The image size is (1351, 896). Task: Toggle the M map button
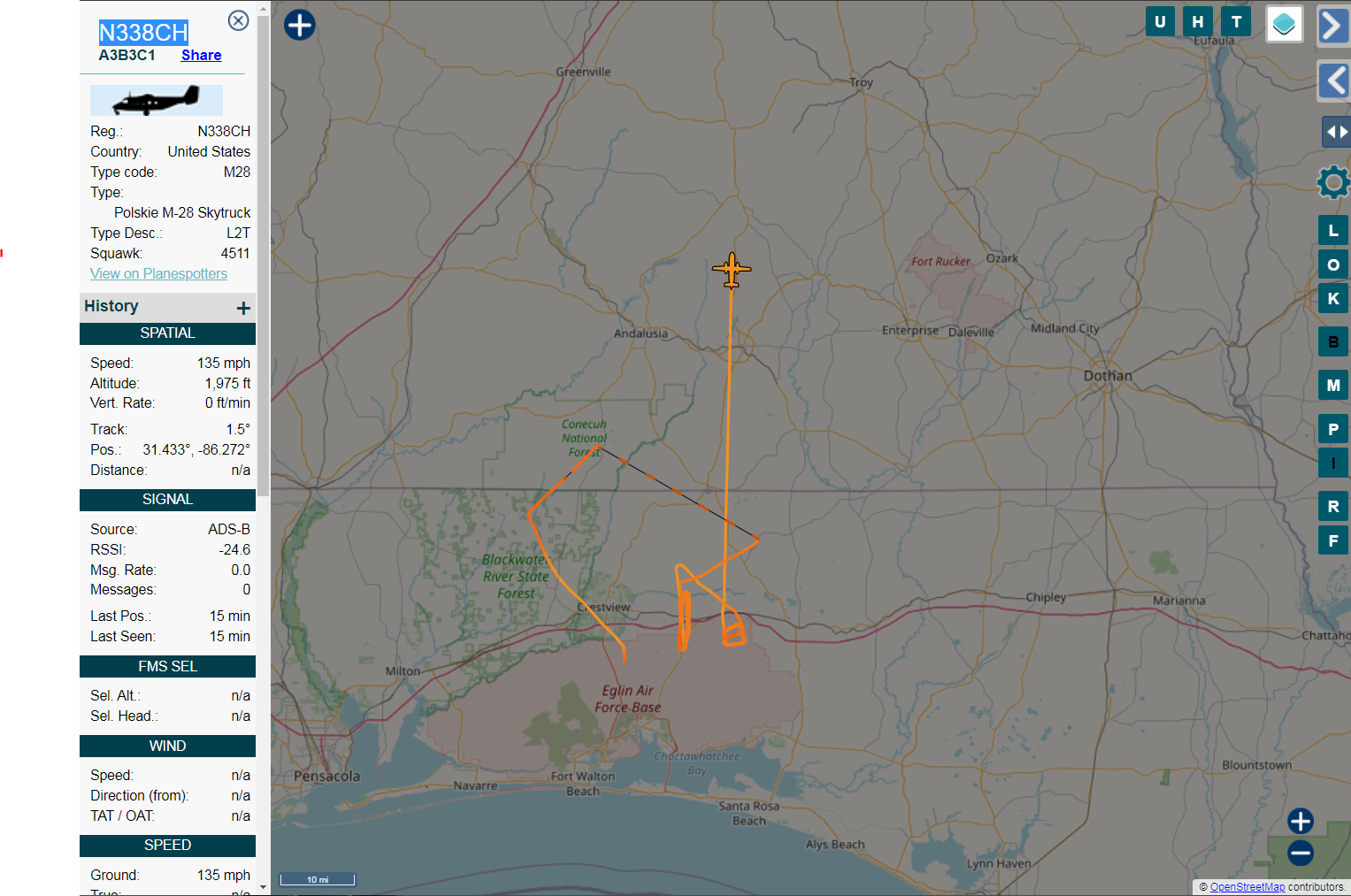(x=1333, y=385)
